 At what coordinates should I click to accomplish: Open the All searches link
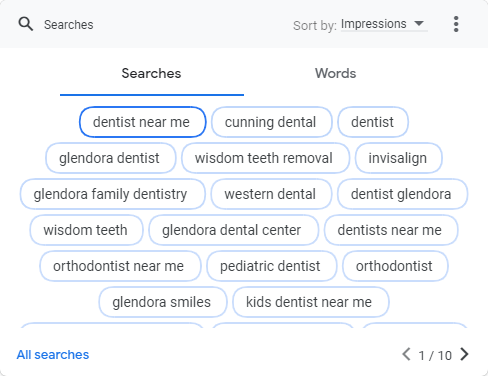coord(53,355)
